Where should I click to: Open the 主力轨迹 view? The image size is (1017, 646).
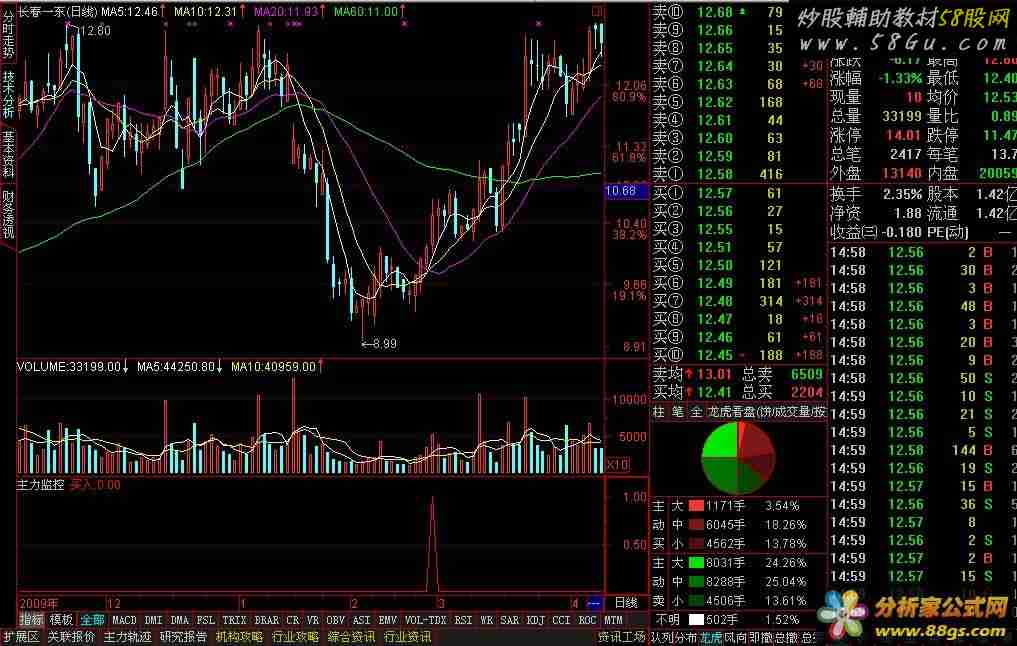[128, 638]
